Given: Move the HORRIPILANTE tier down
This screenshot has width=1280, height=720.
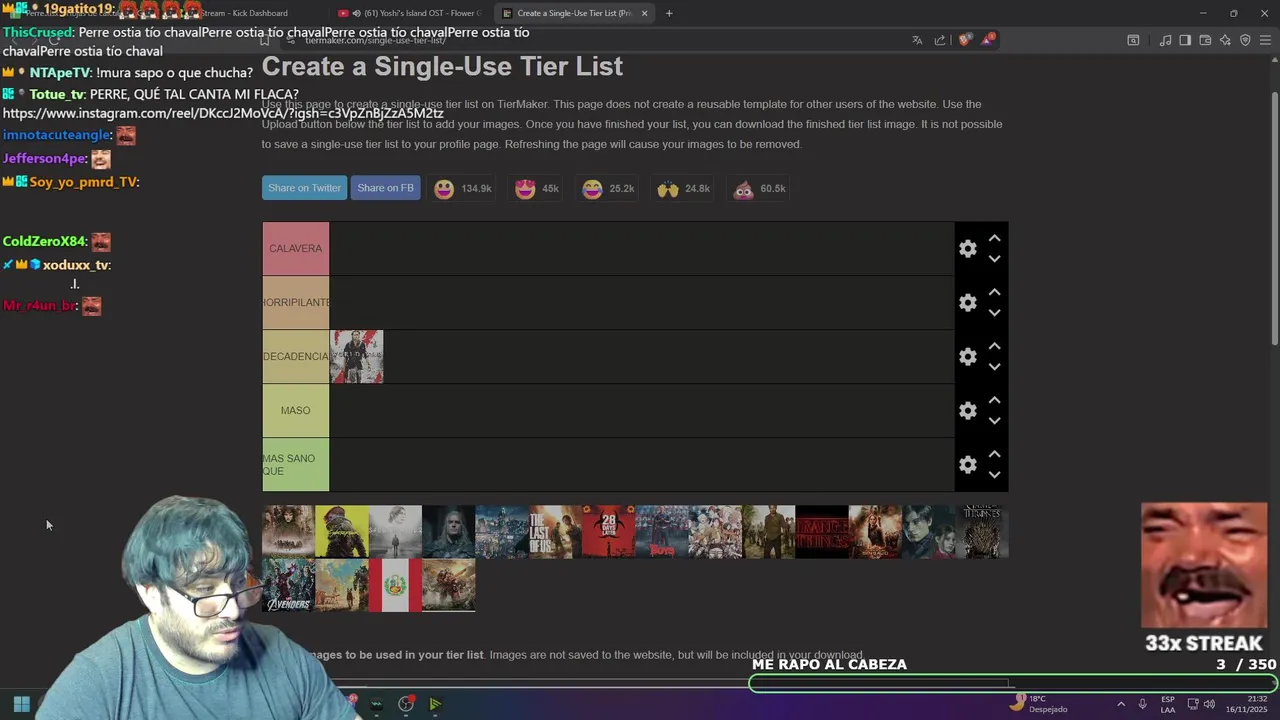Looking at the screenshot, I should [994, 313].
